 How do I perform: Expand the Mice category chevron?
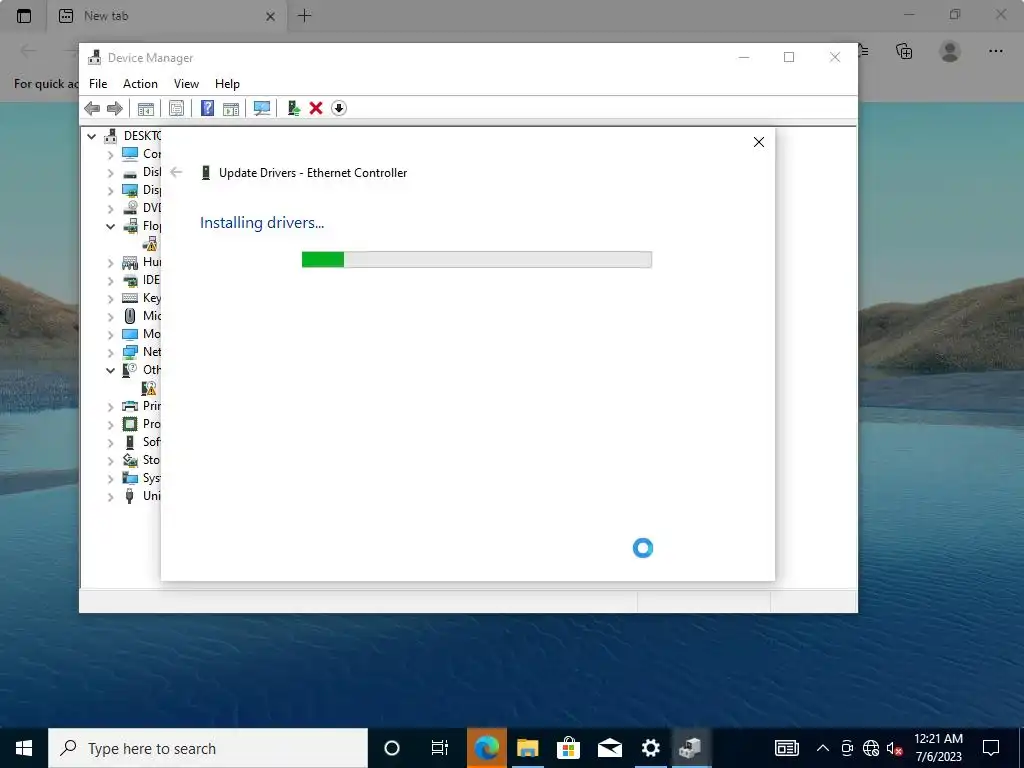(110, 317)
